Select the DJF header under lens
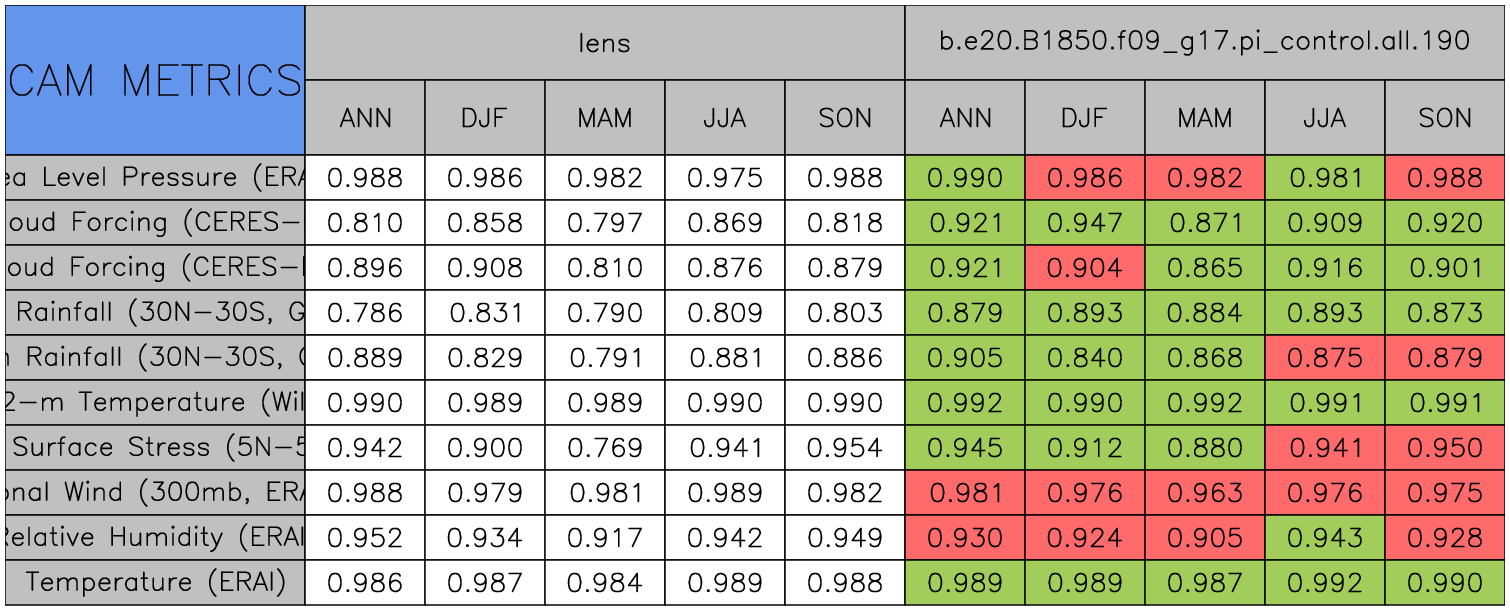 tap(485, 118)
